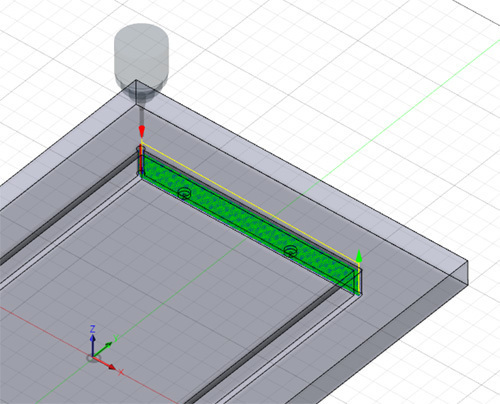Click the green Y axis arrow of the triad

pos(103,349)
